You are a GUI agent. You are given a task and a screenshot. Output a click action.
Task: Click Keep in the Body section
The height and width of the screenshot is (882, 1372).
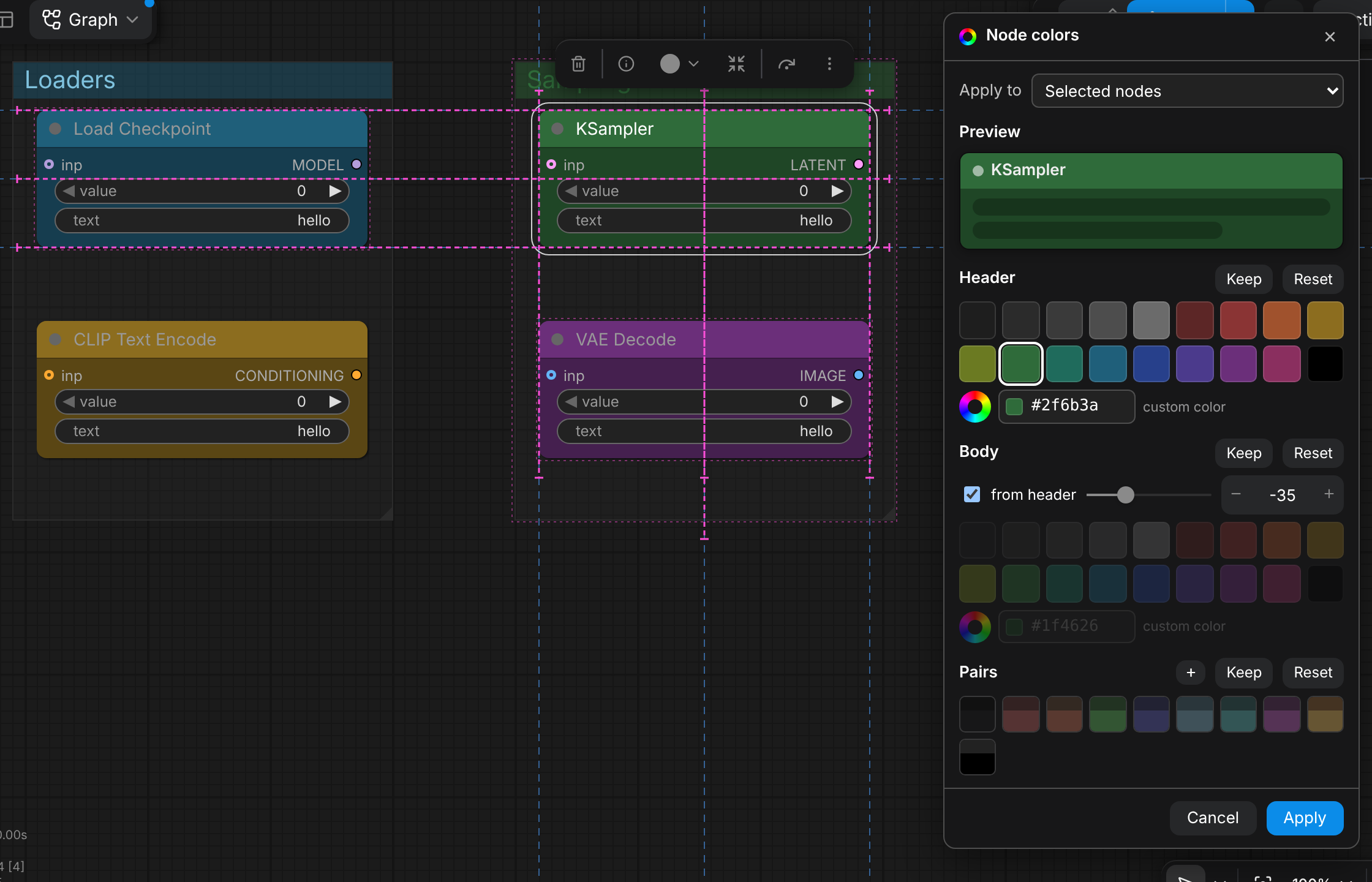[x=1243, y=453]
